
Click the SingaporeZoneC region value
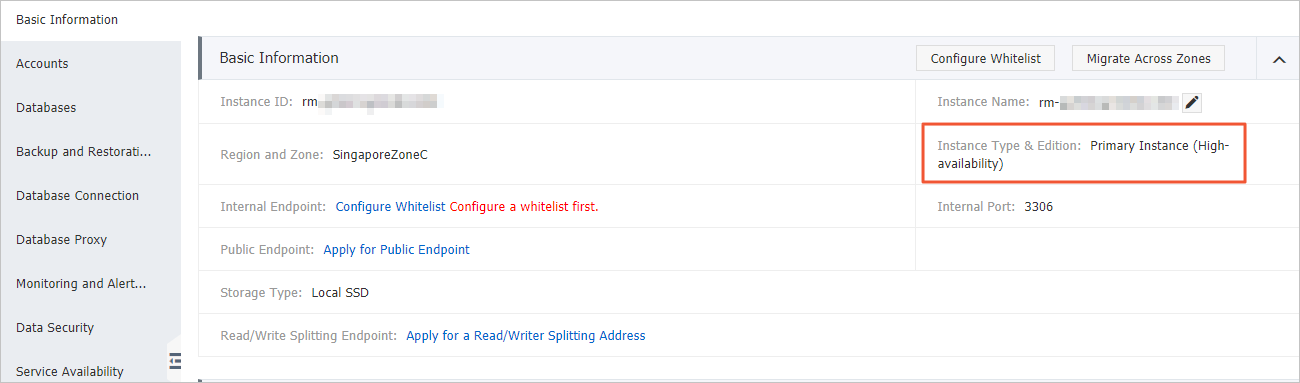click(380, 155)
